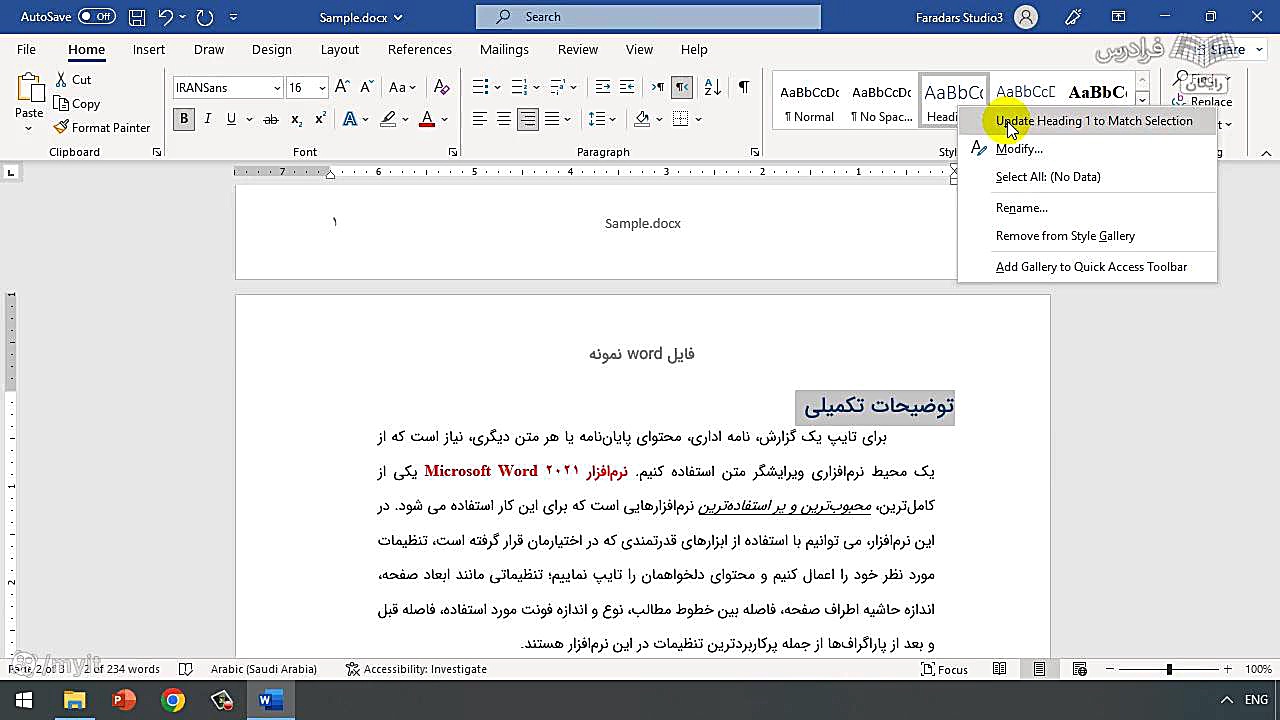Toggle right-to-left text direction
Screen dimensions: 1280x720
[x=681, y=88]
